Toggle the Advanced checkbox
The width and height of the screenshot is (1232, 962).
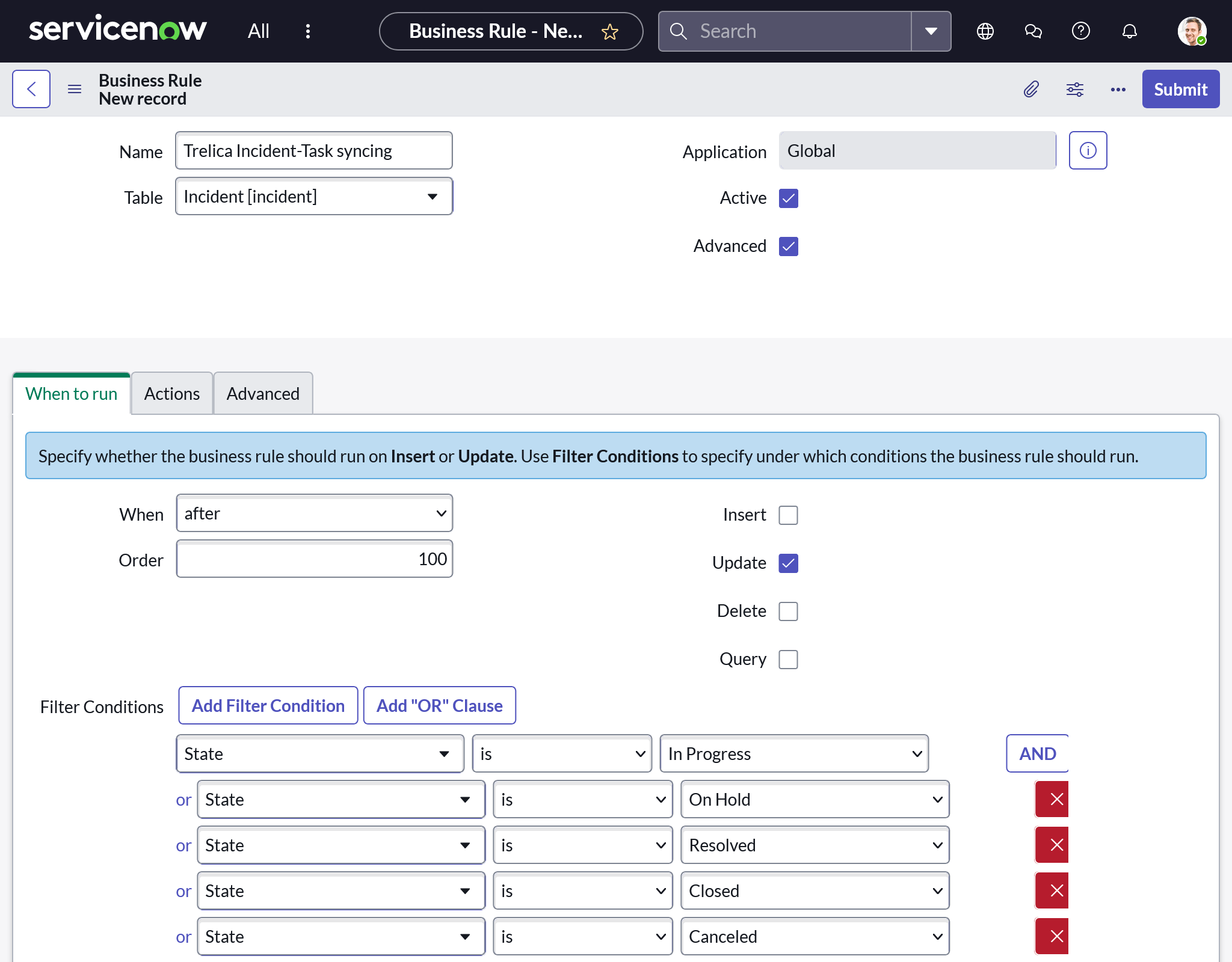[788, 246]
